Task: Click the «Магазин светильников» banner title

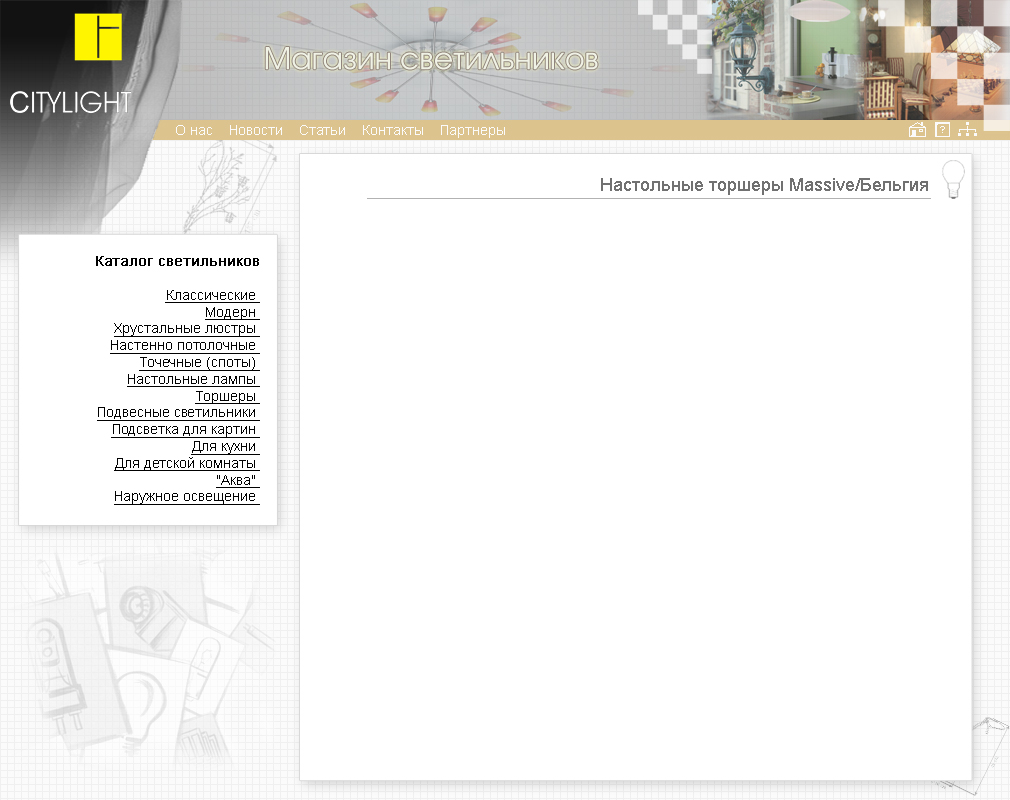Action: [431, 59]
